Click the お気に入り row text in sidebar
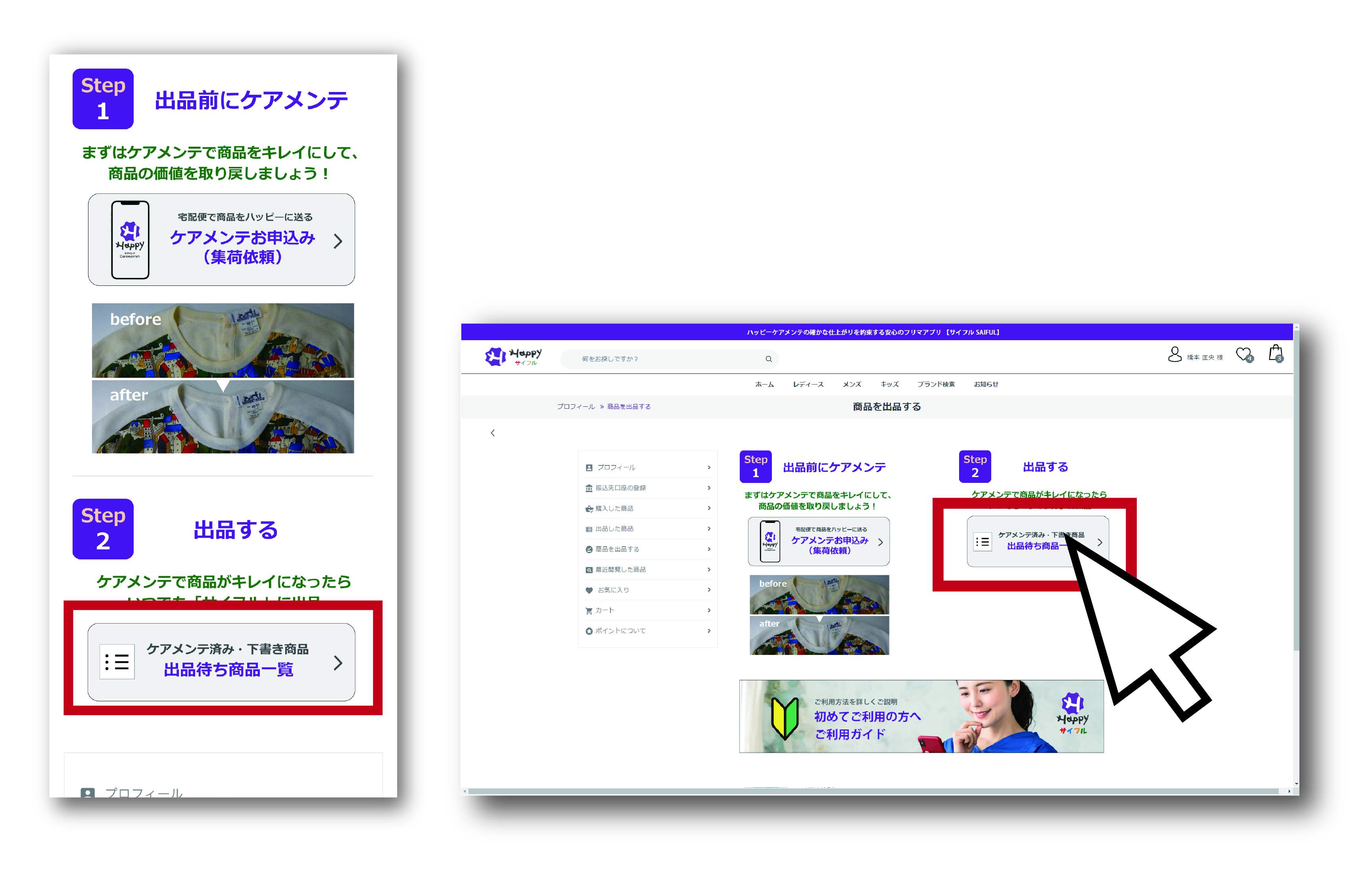1372x869 pixels. coord(613,591)
